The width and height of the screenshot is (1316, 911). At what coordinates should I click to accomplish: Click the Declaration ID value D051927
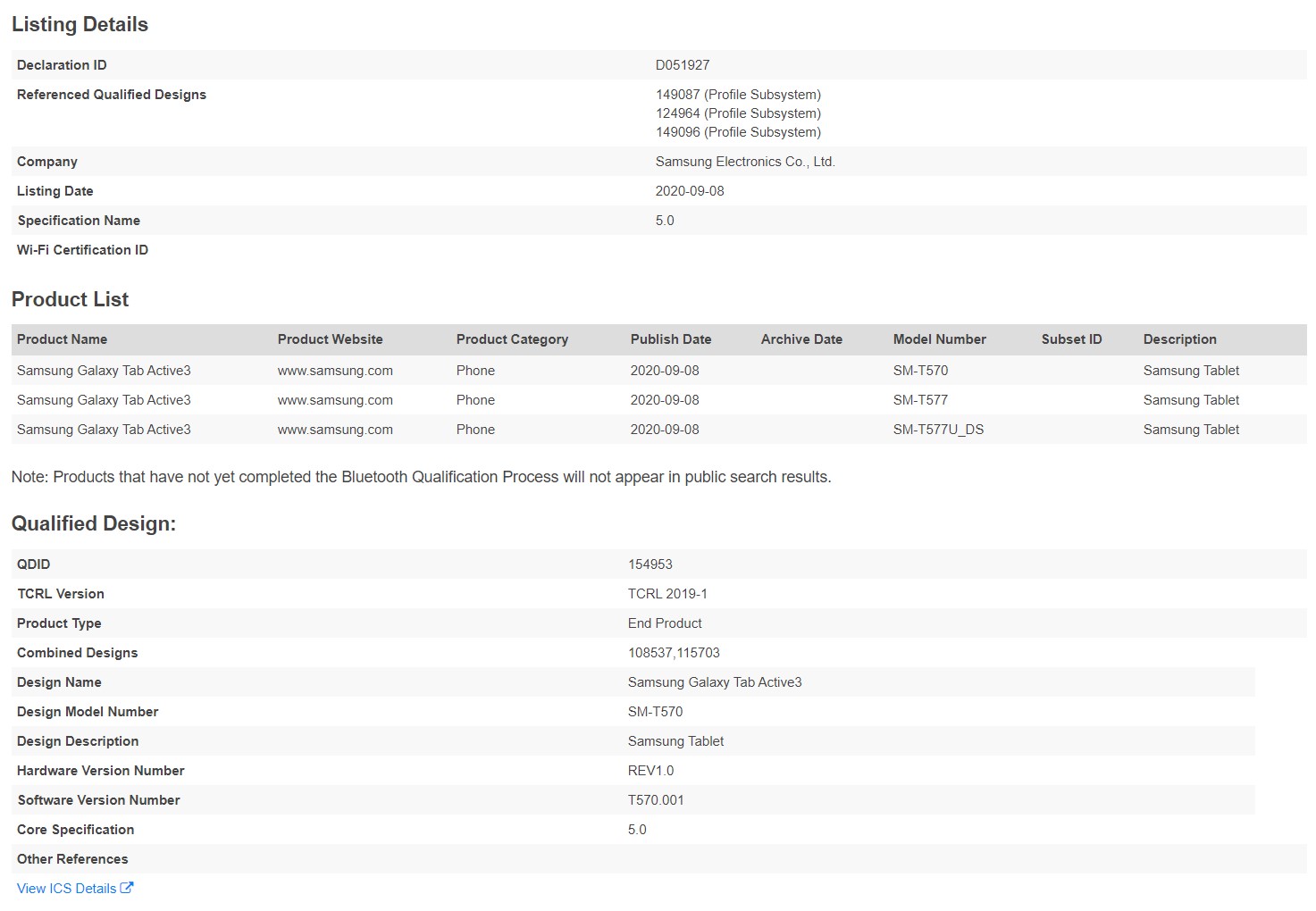coord(682,65)
